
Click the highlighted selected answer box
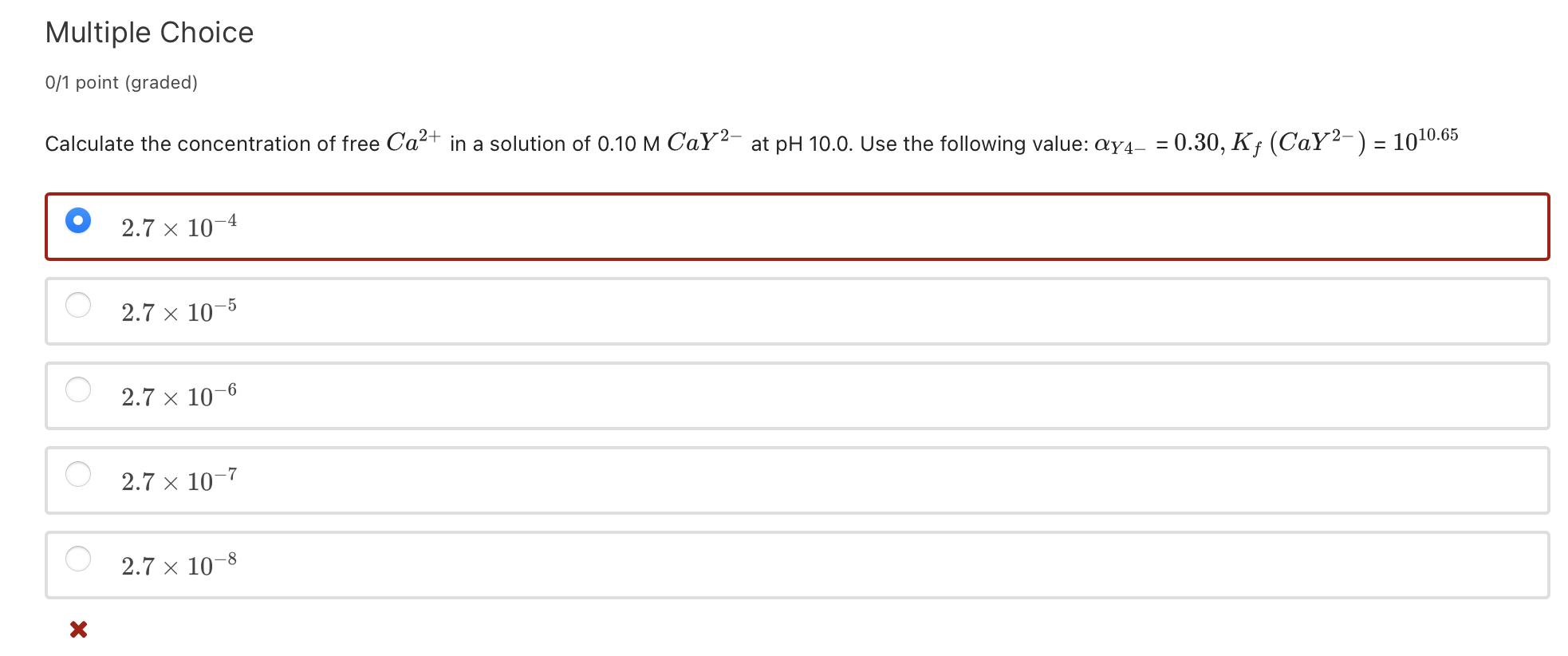pyautogui.click(x=796, y=226)
